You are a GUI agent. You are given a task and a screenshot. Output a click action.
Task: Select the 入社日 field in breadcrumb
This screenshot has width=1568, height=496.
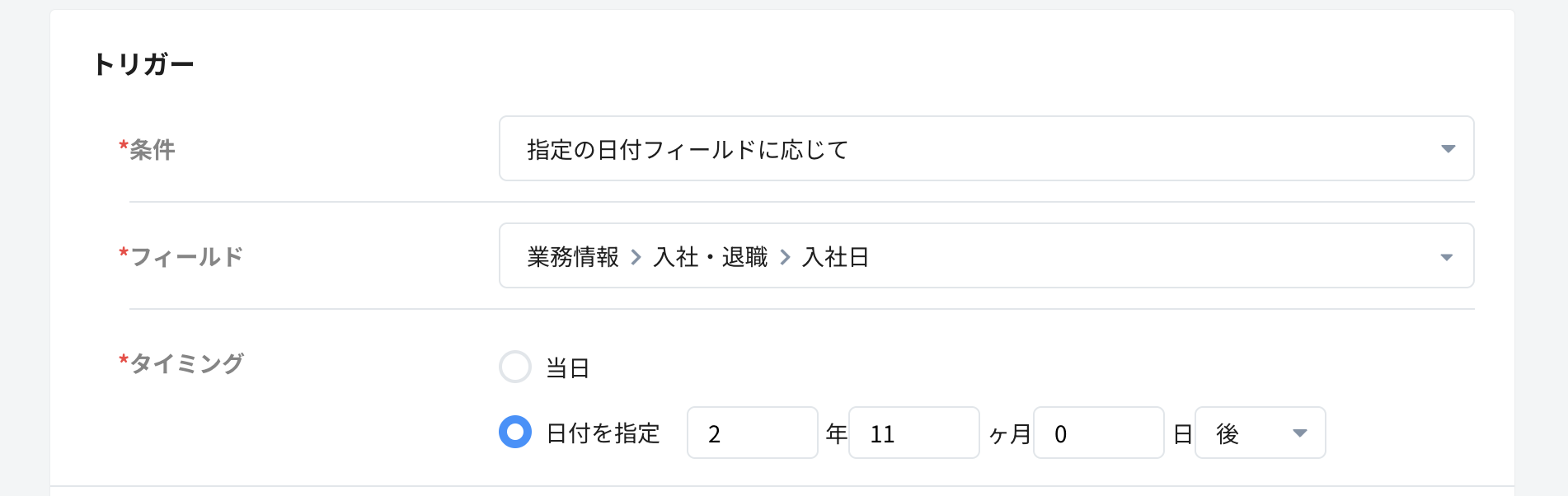point(835,256)
